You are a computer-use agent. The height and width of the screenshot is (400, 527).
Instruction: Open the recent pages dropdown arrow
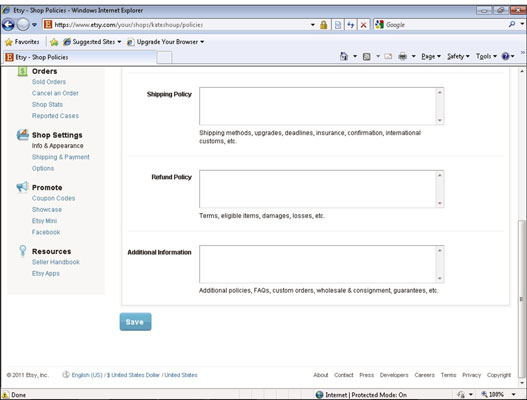(x=34, y=25)
